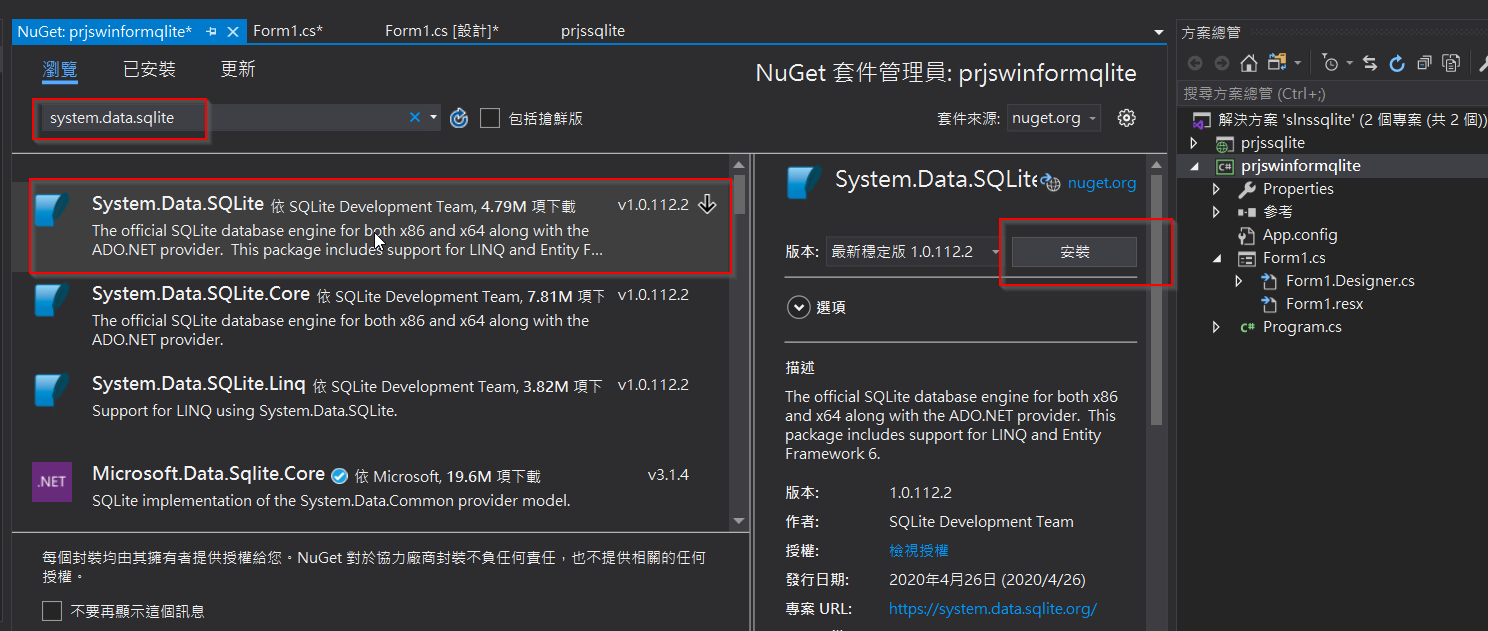Clear the NuGet search text with the X
1488x631 pixels.
pyautogui.click(x=415, y=118)
